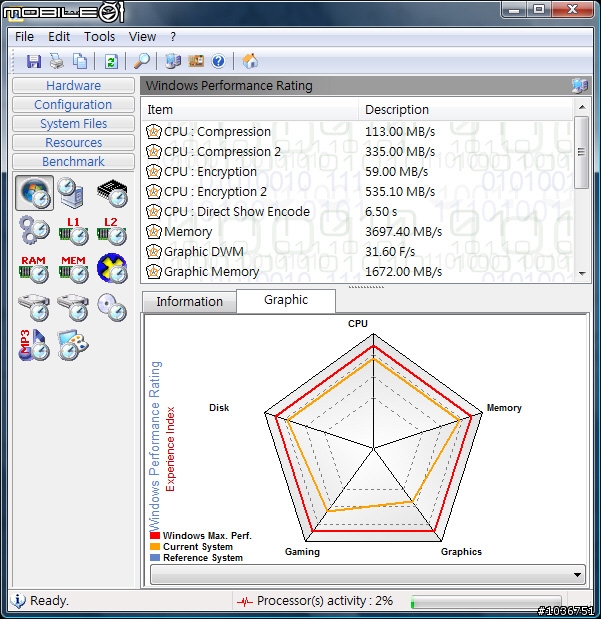601x619 pixels.
Task: Switch to the Graphic tab
Action: pos(286,300)
